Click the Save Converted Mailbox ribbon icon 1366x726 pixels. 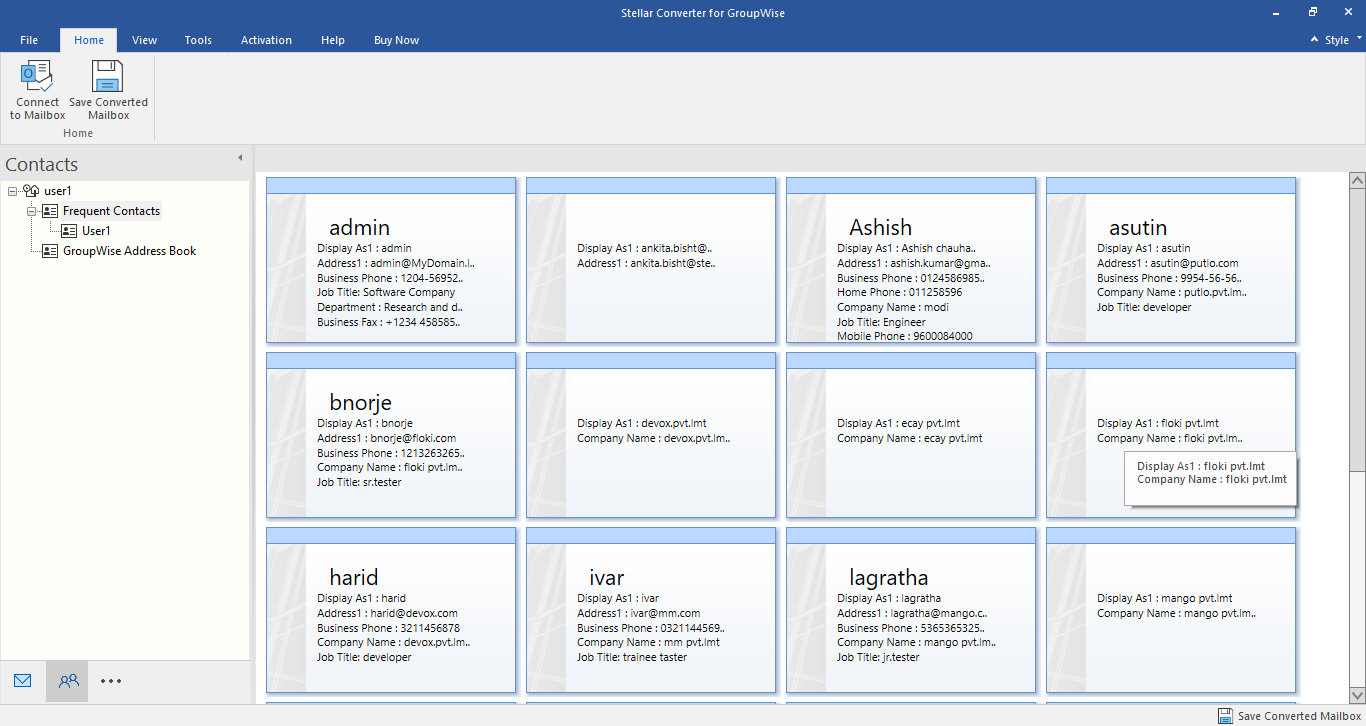(x=108, y=76)
